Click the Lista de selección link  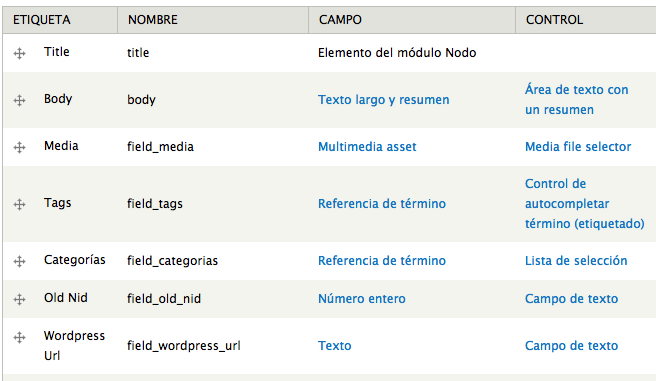point(576,261)
